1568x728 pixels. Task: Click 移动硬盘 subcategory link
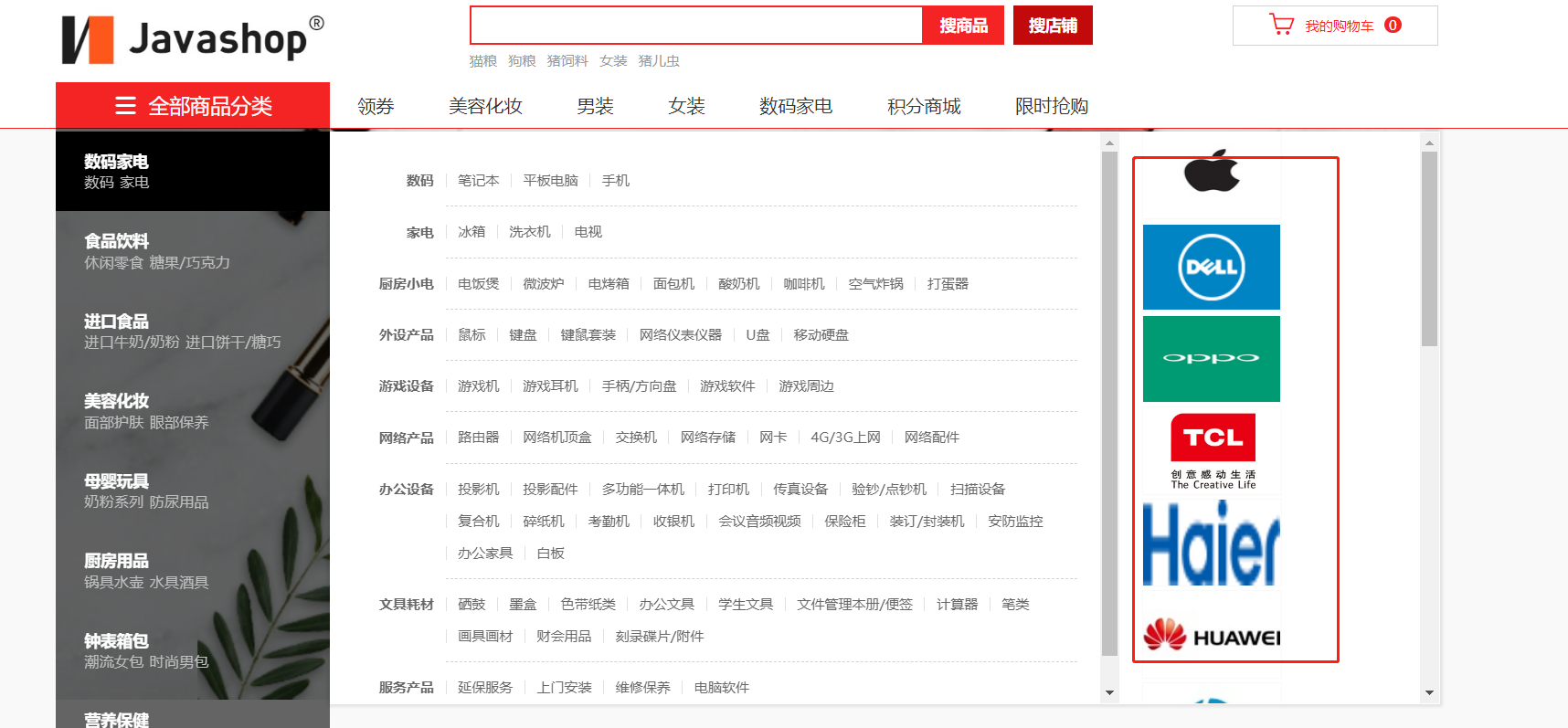click(821, 335)
